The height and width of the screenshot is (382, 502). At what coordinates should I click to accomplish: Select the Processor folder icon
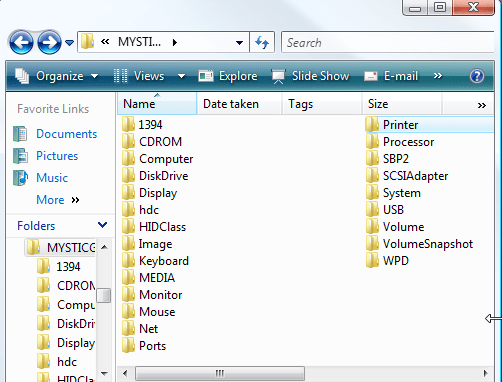[x=372, y=141]
